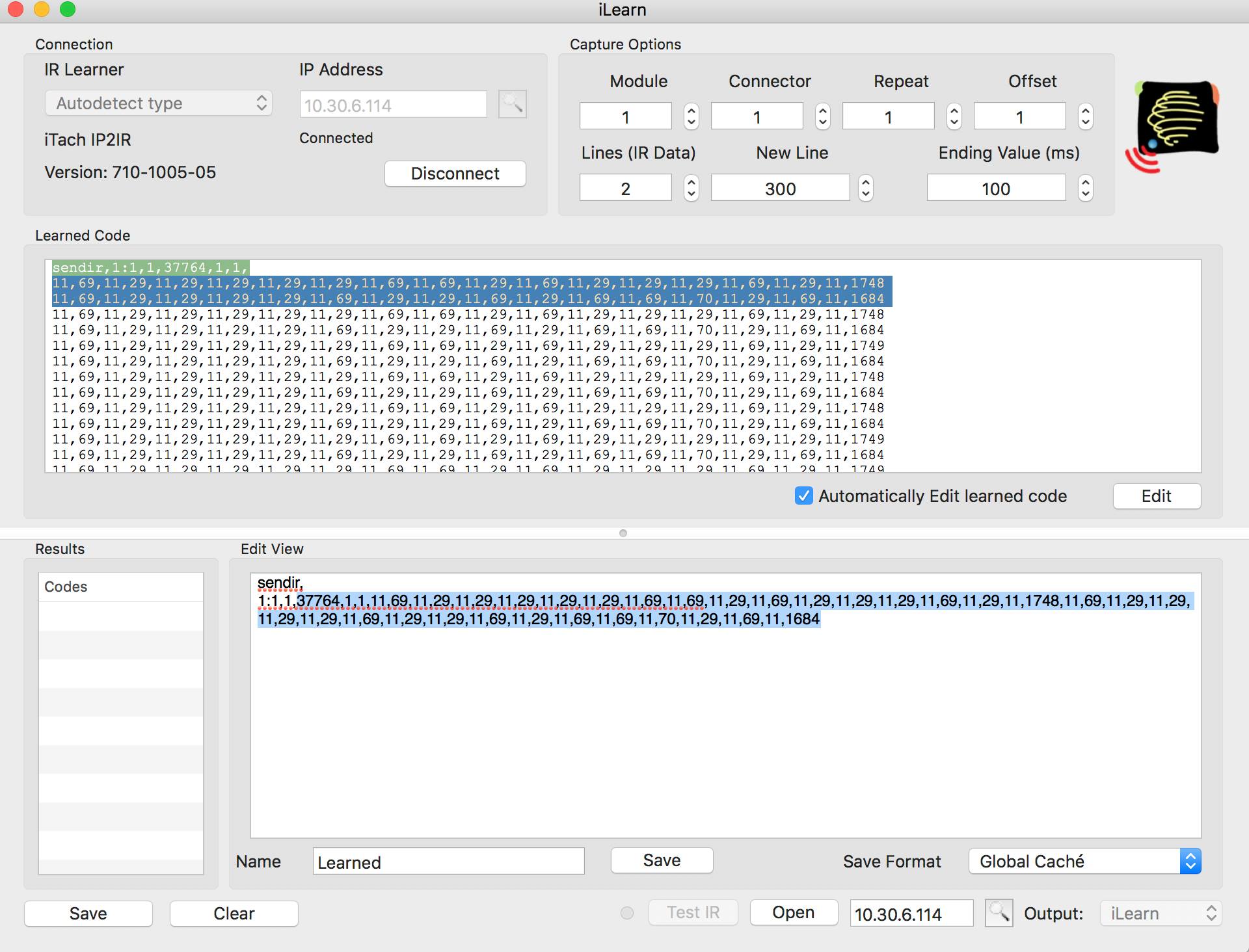Click the magnifier icon next to the bottom IP address
1249x952 pixels.
click(x=999, y=913)
